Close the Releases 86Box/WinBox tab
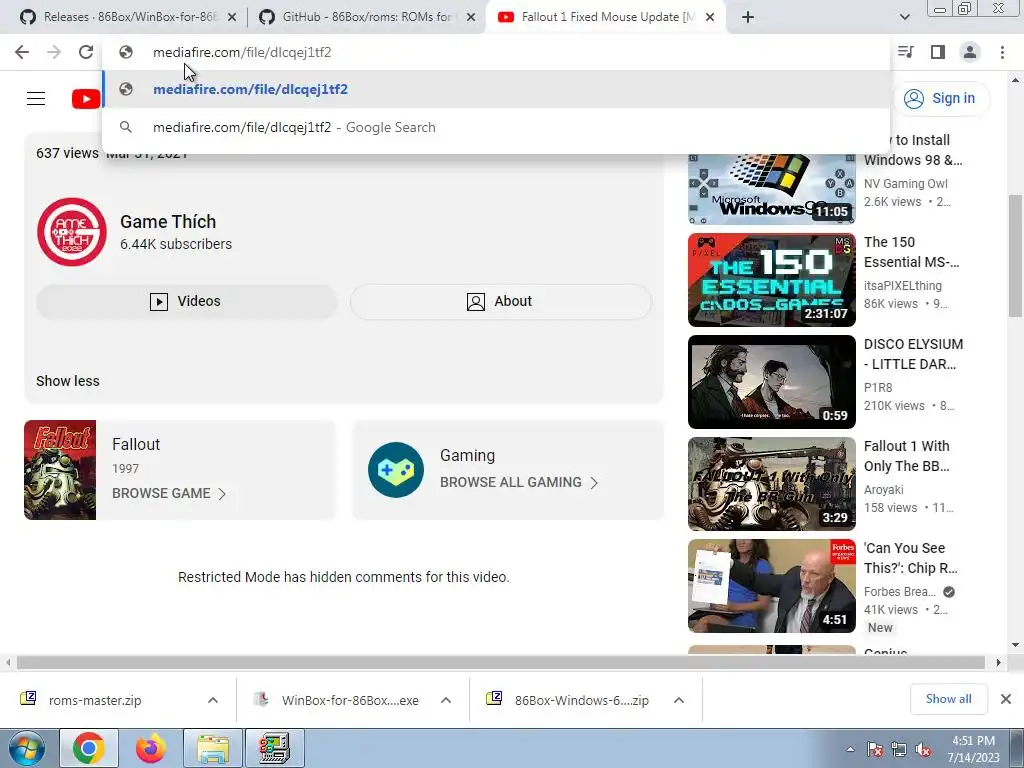The height and width of the screenshot is (768, 1024). 232,18
